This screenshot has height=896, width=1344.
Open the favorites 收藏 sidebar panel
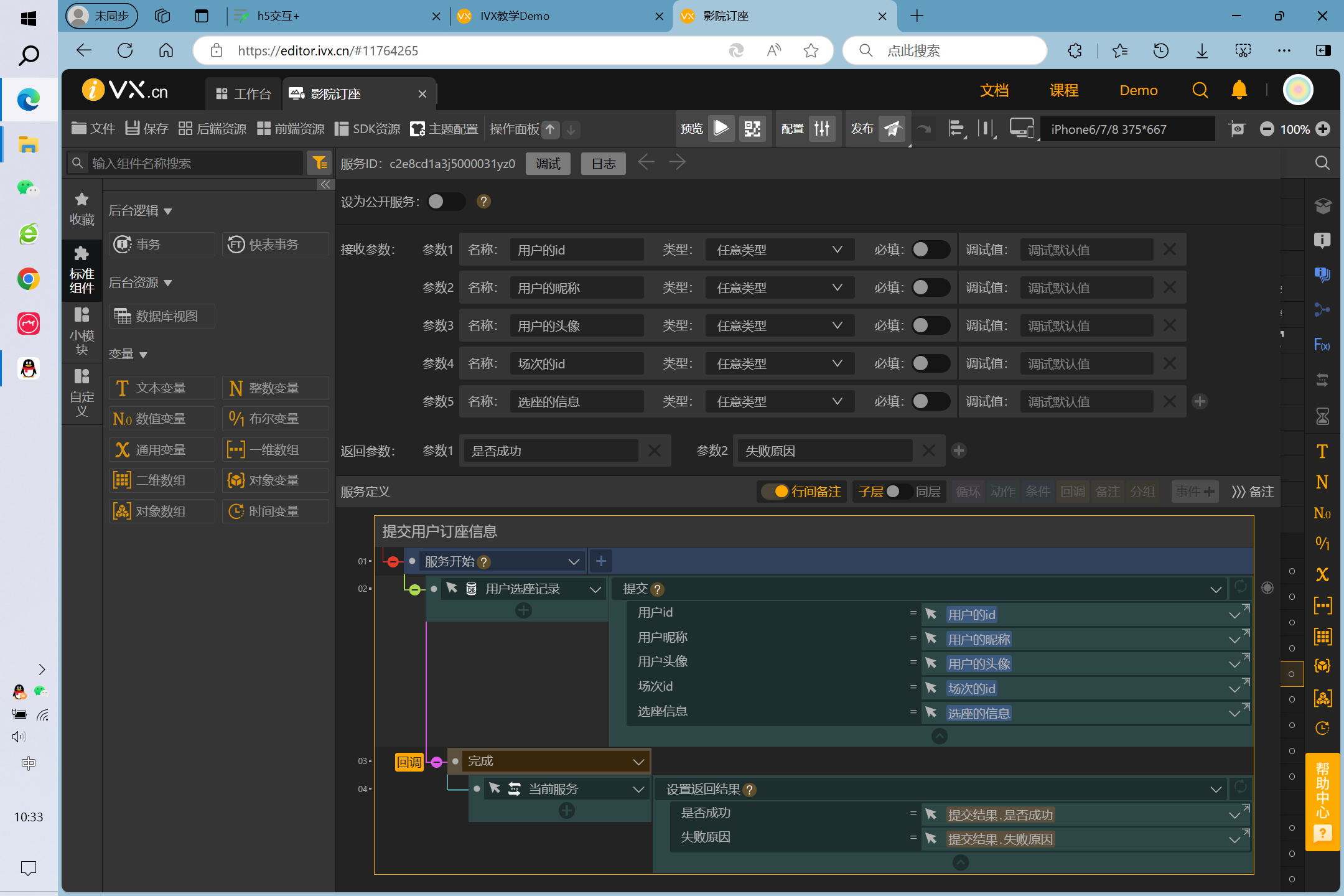coord(82,209)
